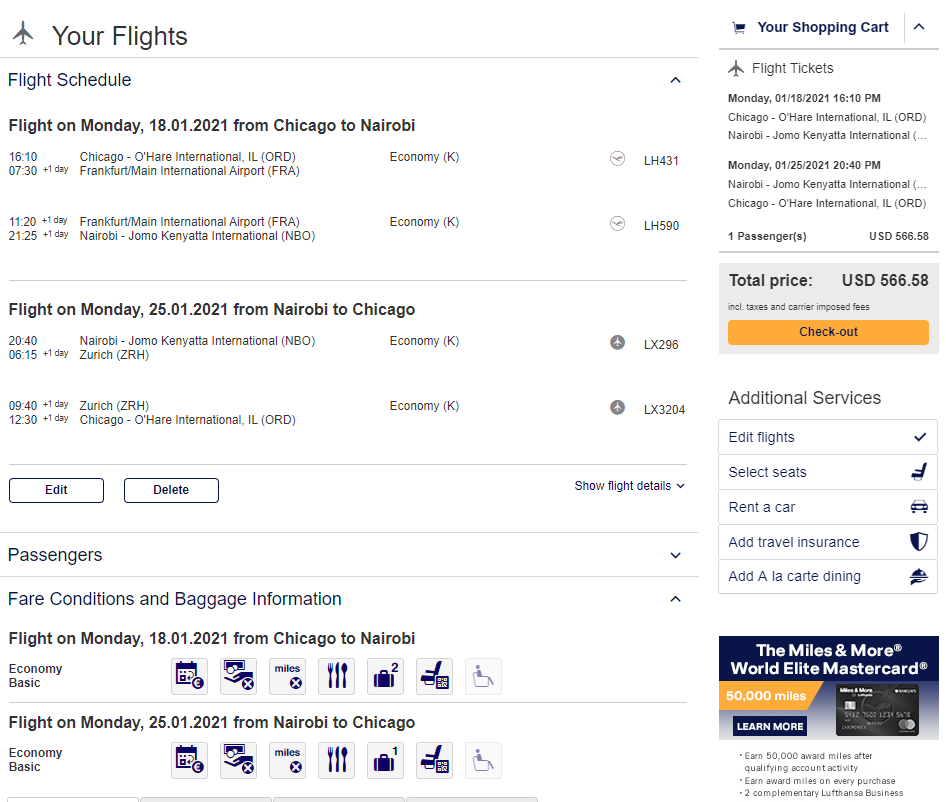Click one-bag baggage icon for return flight
This screenshot has width=946, height=802.
(x=386, y=760)
